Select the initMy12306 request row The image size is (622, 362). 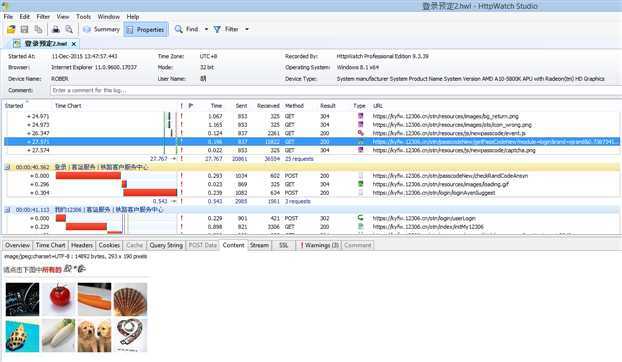tap(312, 227)
